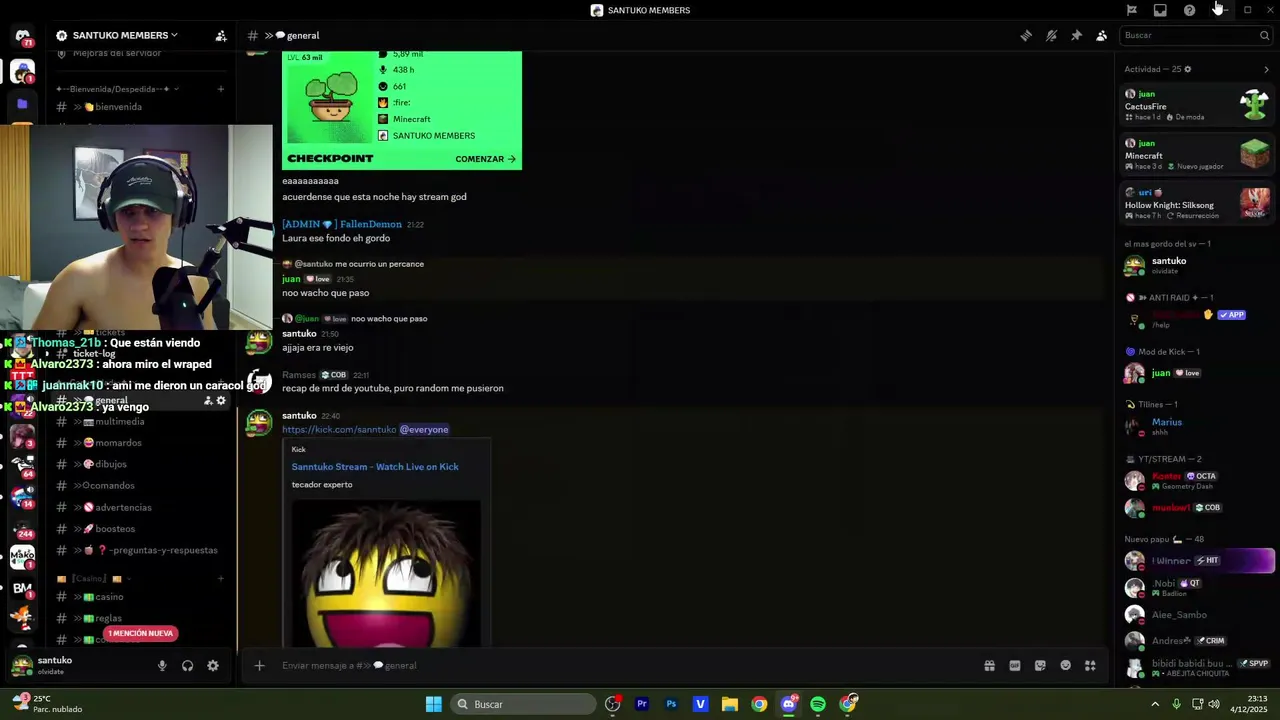Screen dimensions: 1280x720
Task: Open the folder icon in server list
Action: click(x=22, y=104)
